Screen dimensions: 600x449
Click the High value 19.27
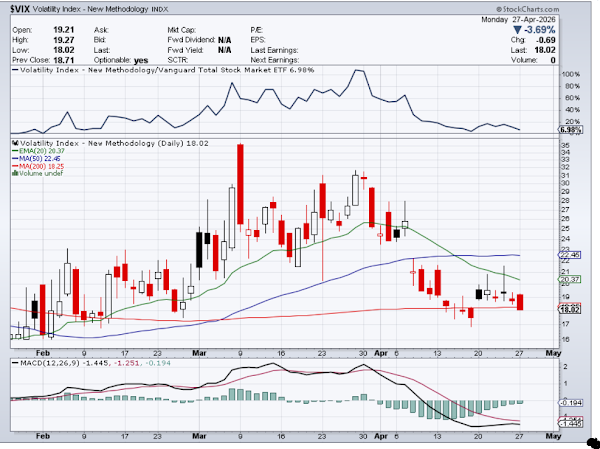[64, 40]
